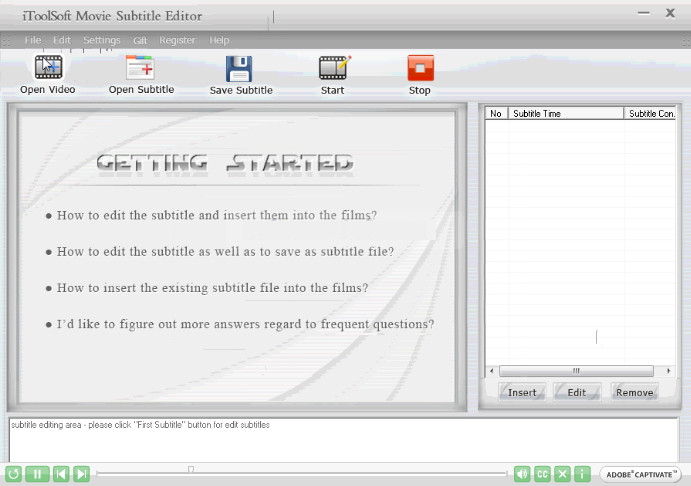Click the Getting Started heading

(x=225, y=164)
